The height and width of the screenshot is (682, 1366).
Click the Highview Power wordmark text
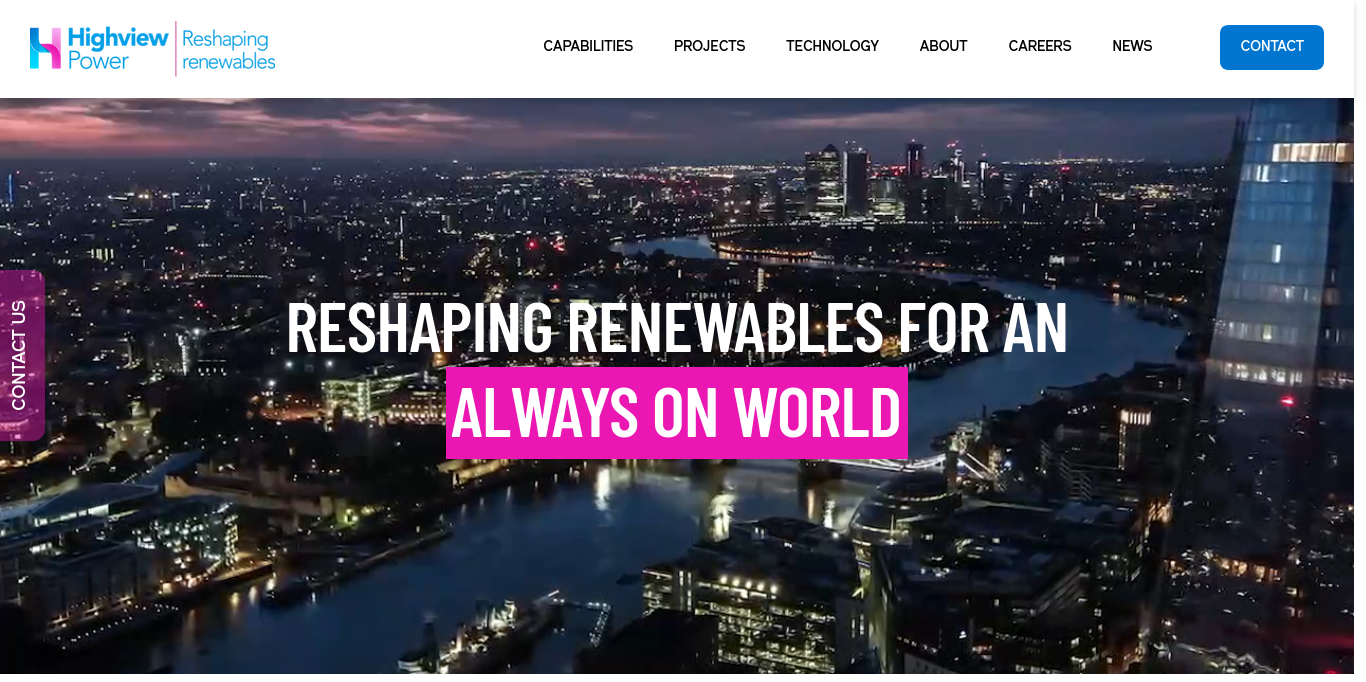118,48
